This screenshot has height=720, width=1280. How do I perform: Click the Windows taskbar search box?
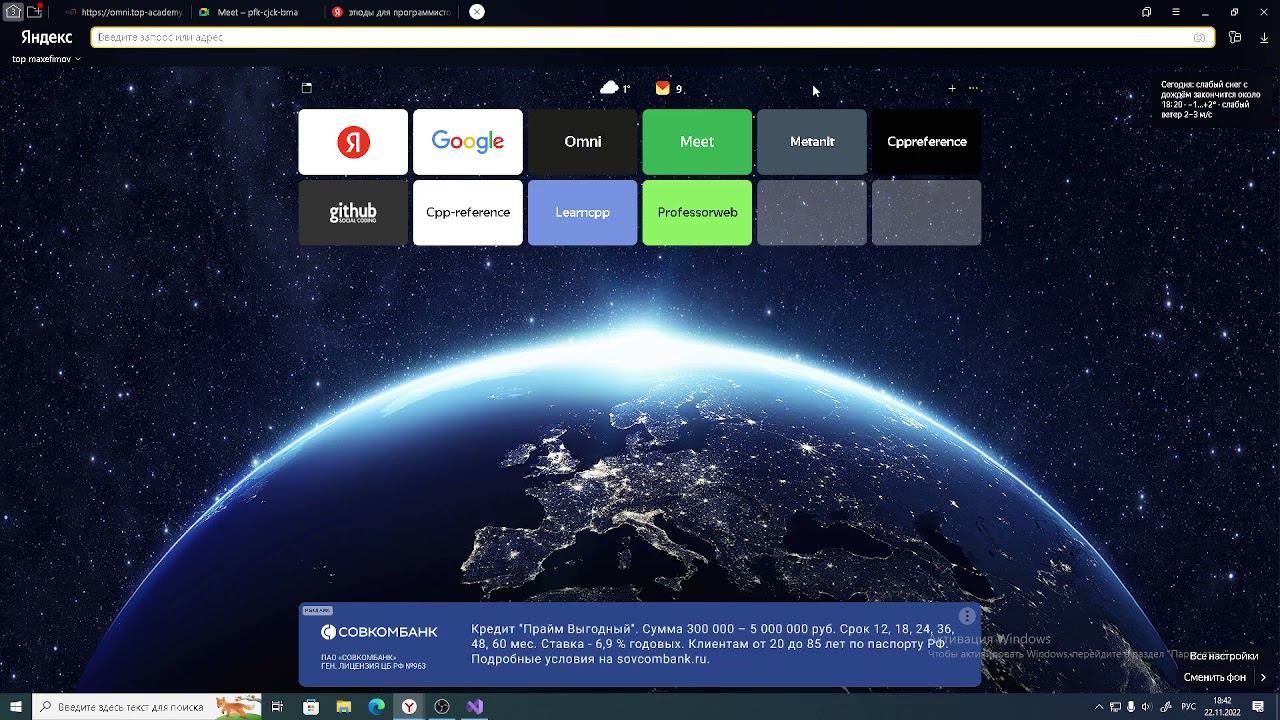click(147, 707)
